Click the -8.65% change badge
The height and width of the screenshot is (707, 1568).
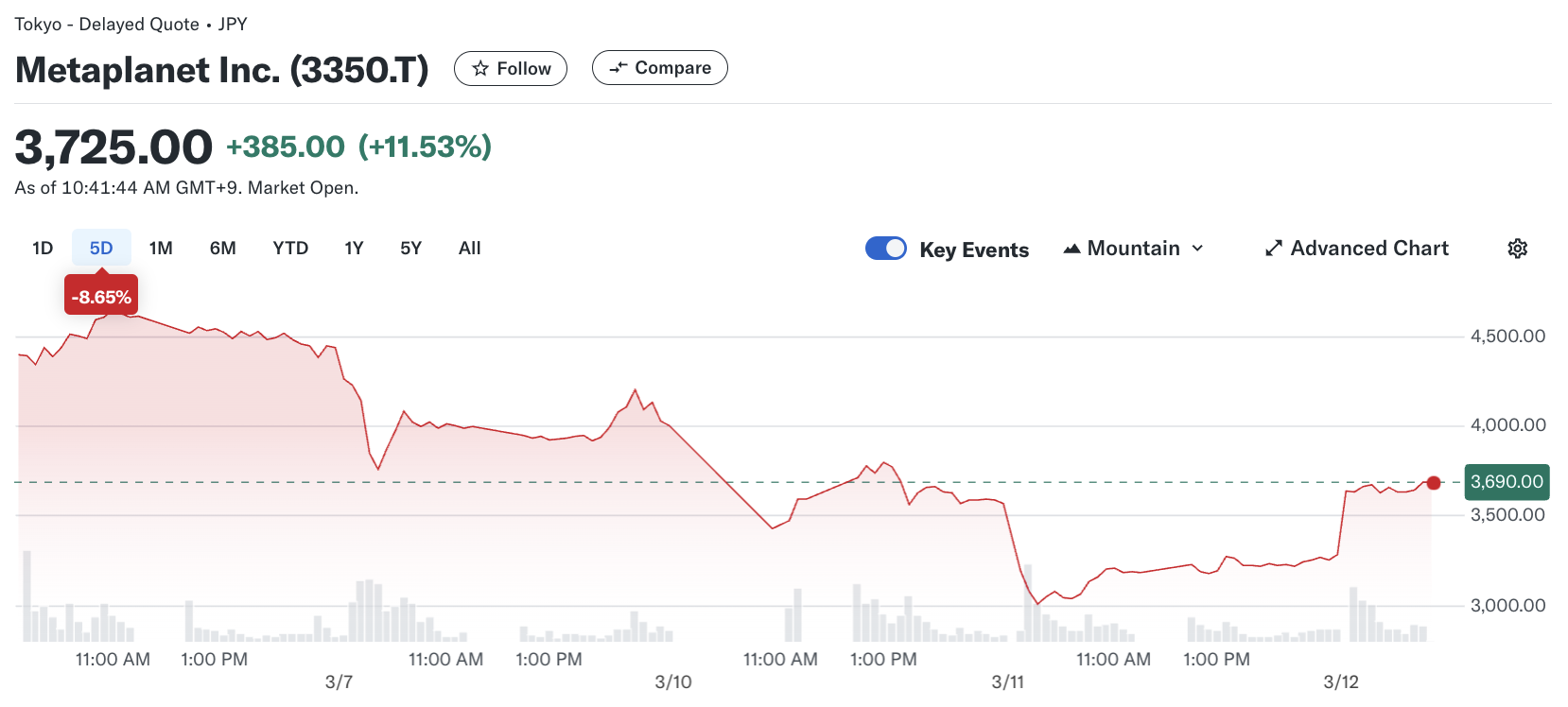click(x=101, y=297)
